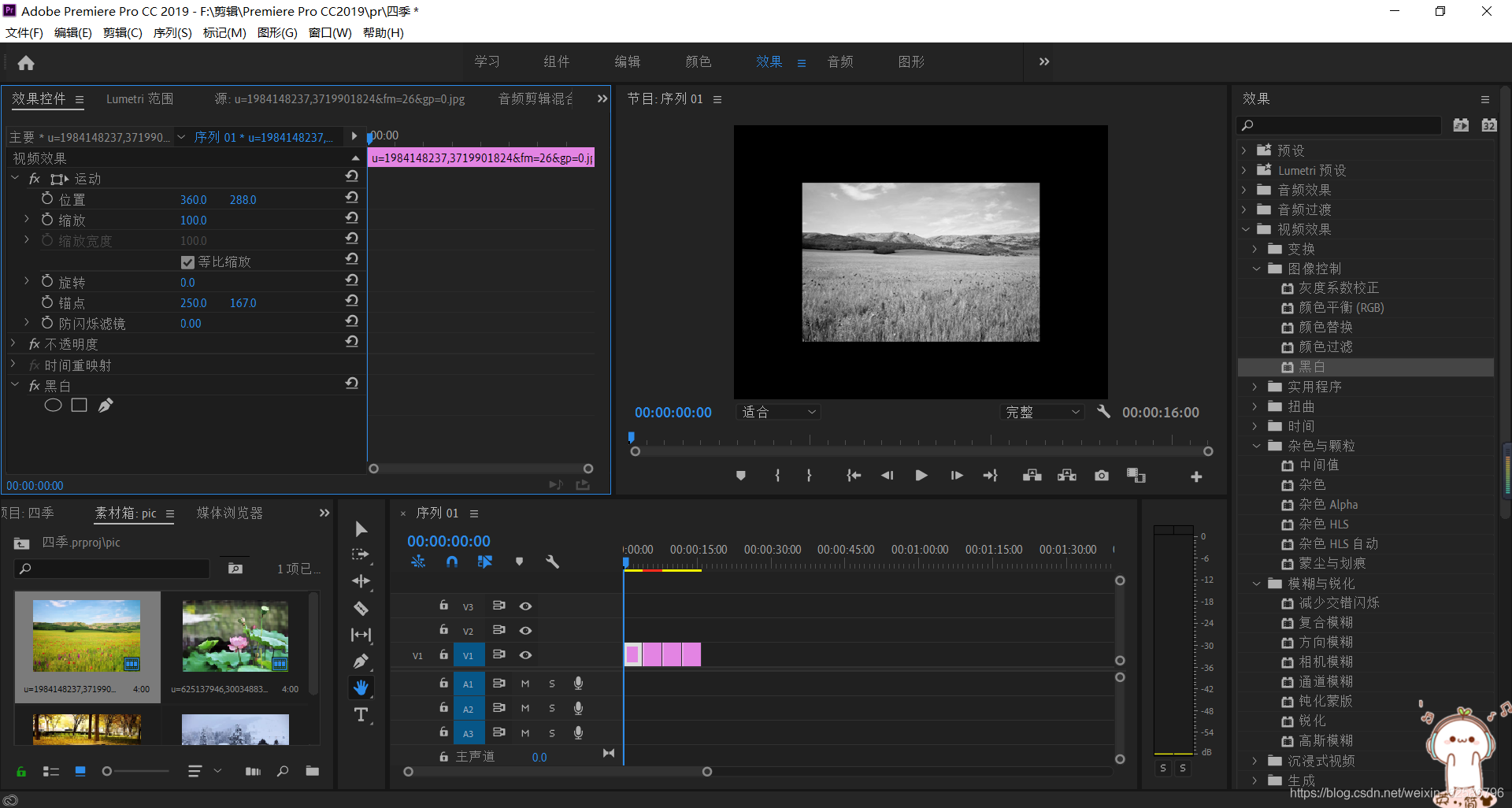This screenshot has width=1512, height=808.
Task: Open the 文件(F) menu
Action: [x=24, y=32]
